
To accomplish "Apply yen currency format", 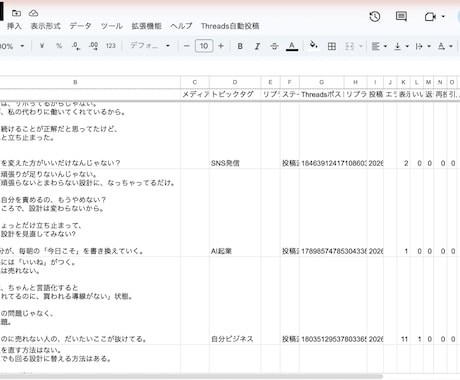I will click(x=42, y=46).
